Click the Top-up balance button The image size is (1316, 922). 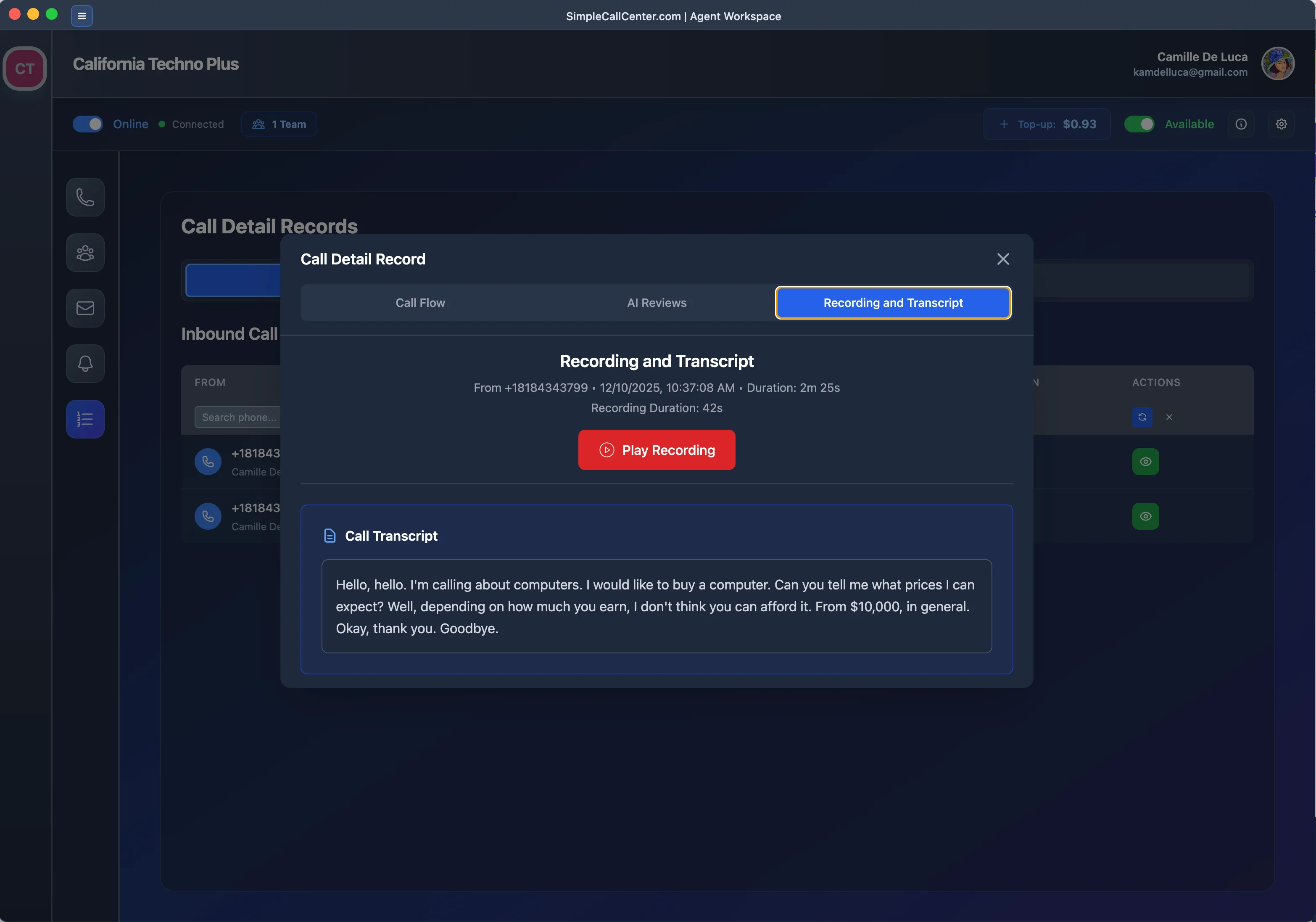[x=1047, y=124]
